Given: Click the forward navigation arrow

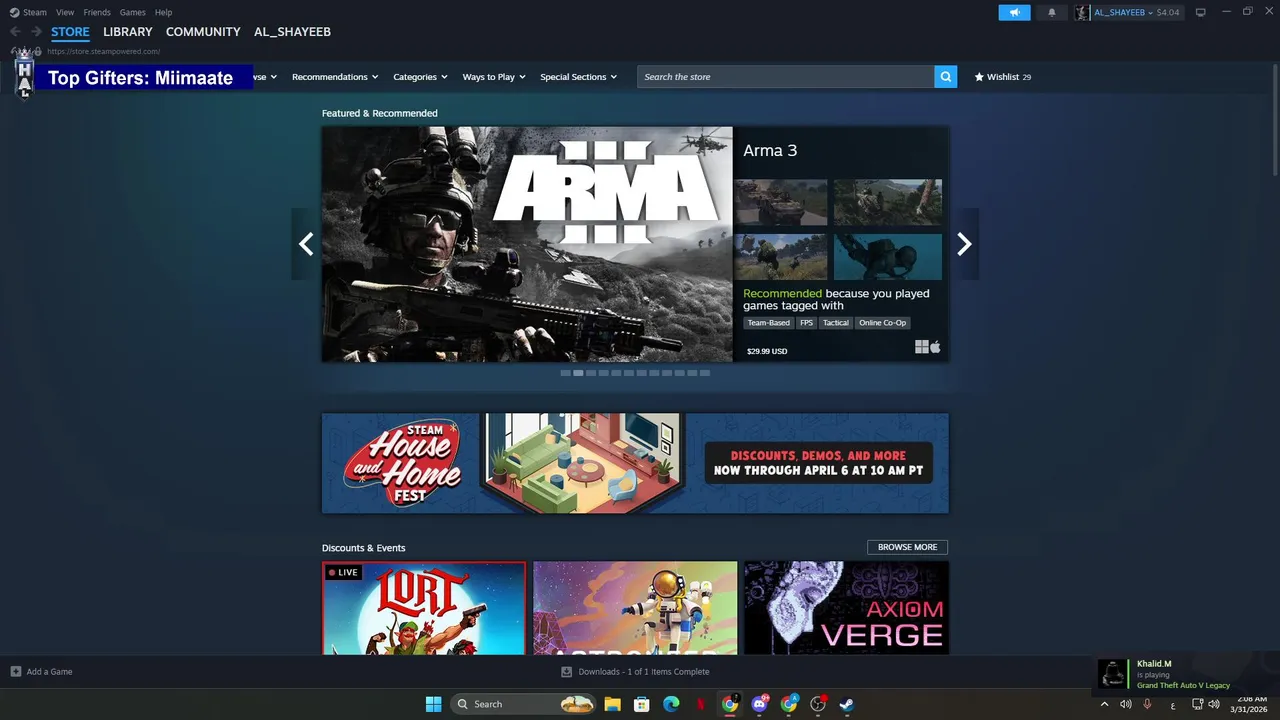Looking at the screenshot, I should [x=36, y=32].
